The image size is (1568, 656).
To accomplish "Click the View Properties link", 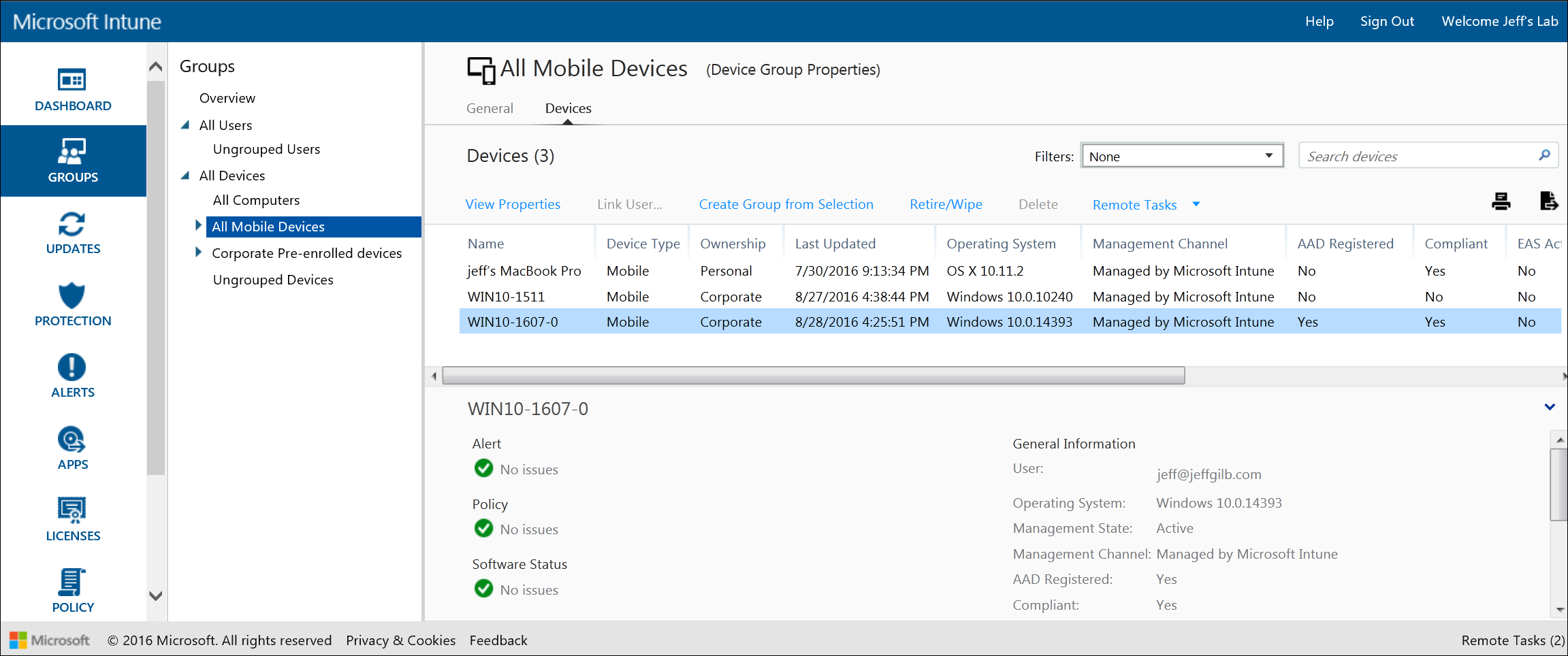I will [513, 204].
